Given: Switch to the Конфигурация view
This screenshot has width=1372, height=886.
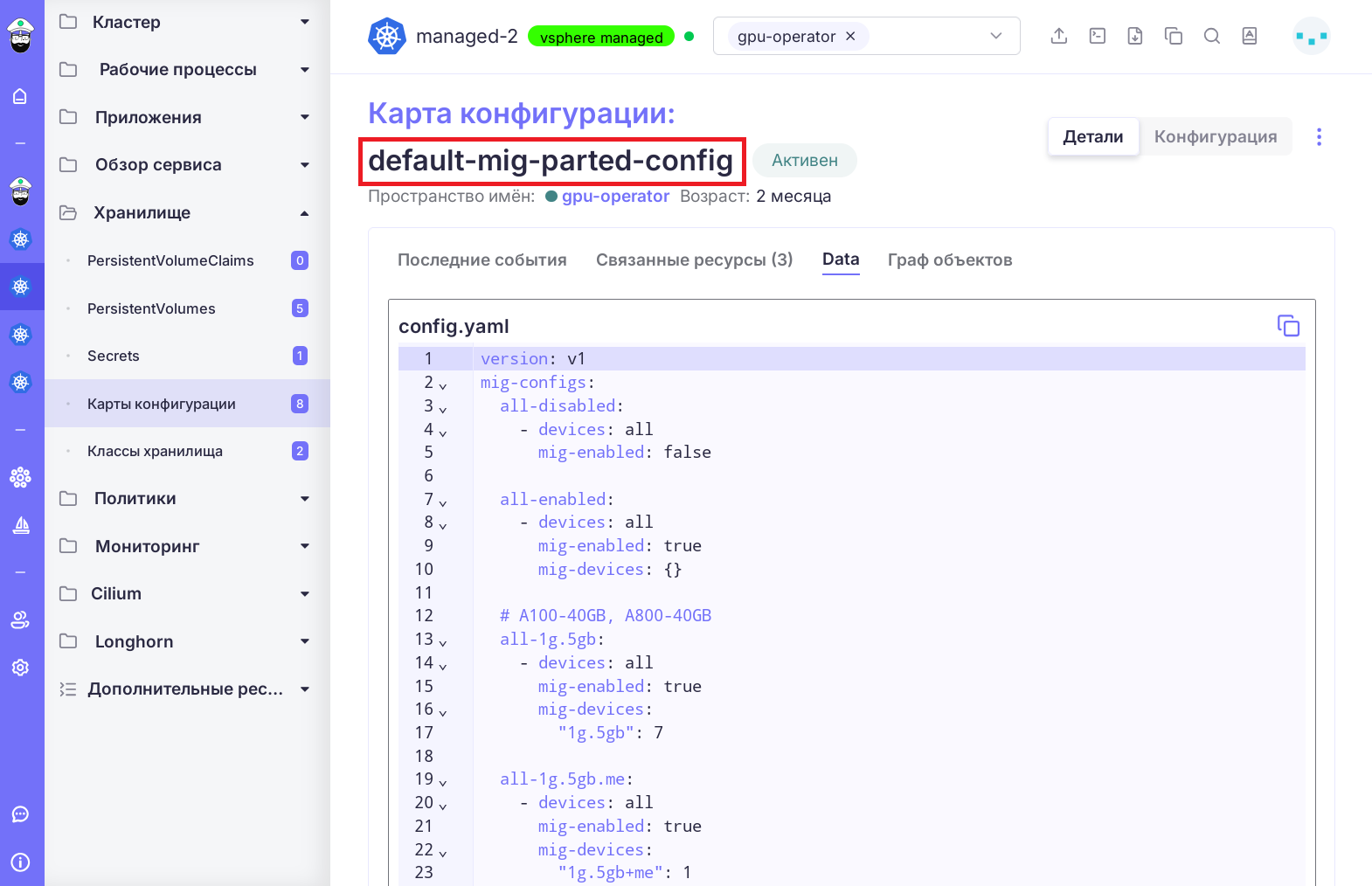Looking at the screenshot, I should tap(1216, 136).
